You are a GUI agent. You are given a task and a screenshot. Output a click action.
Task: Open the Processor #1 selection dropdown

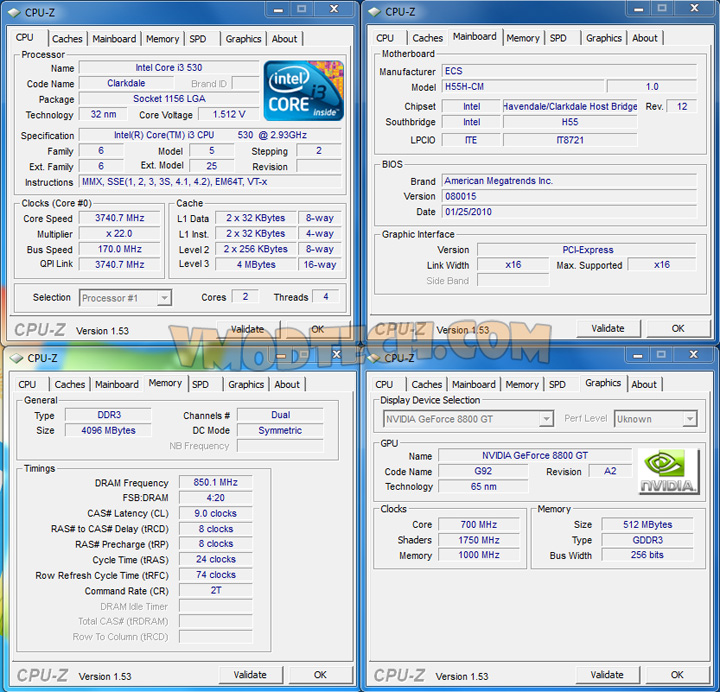[164, 298]
